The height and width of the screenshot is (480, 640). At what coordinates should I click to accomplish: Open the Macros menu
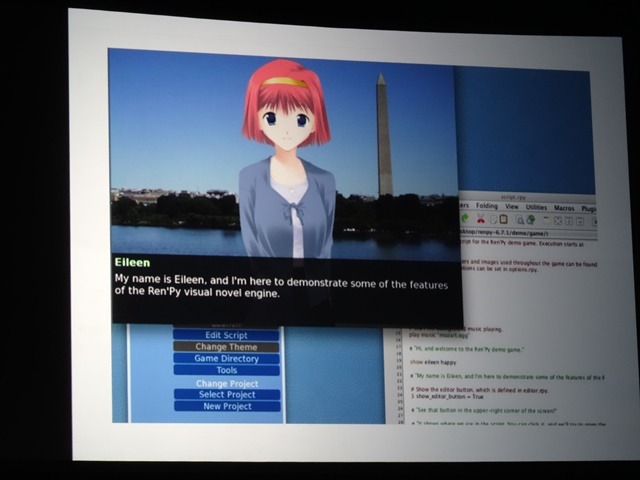(564, 208)
